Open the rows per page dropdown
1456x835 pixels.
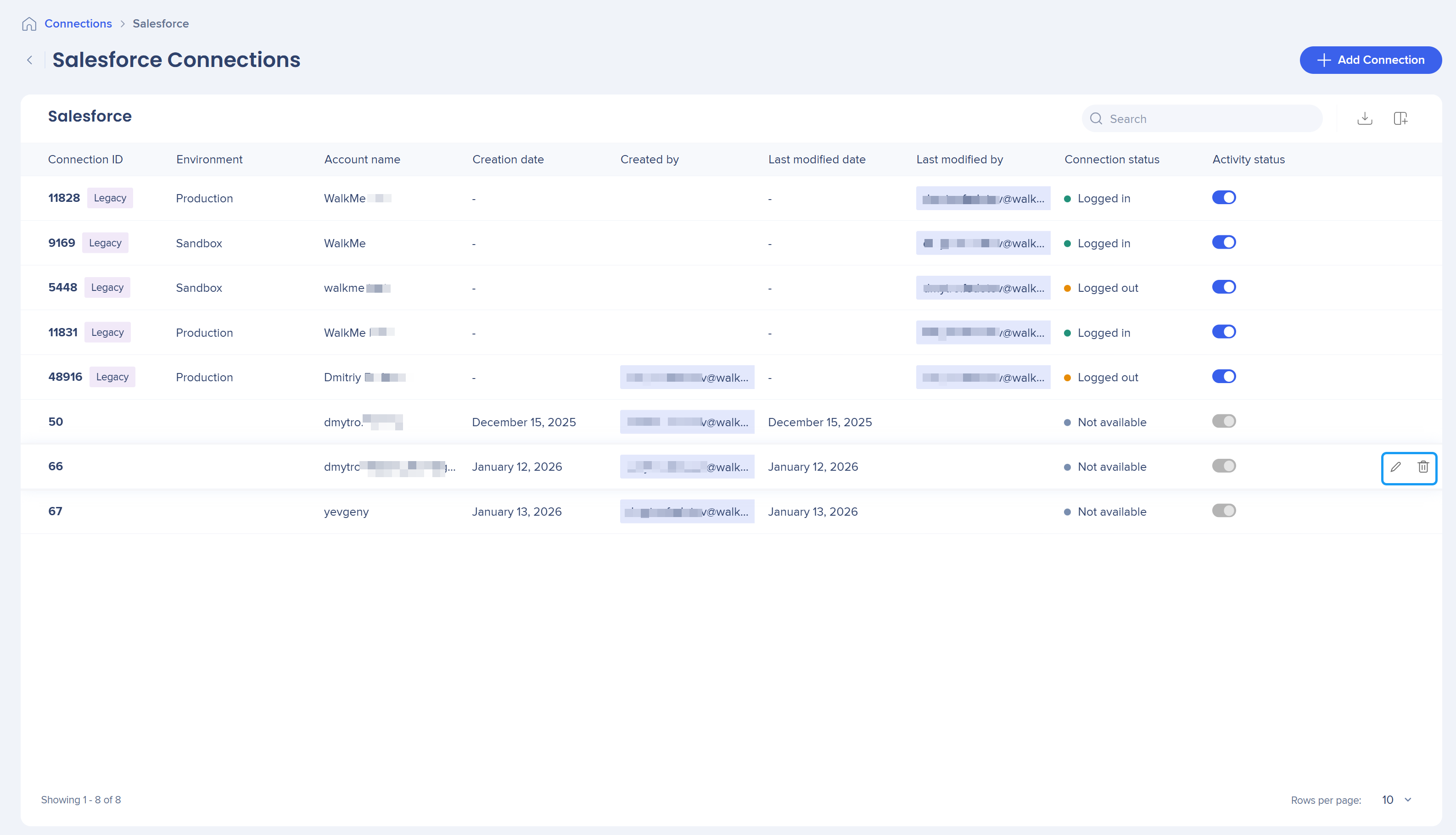click(1396, 800)
